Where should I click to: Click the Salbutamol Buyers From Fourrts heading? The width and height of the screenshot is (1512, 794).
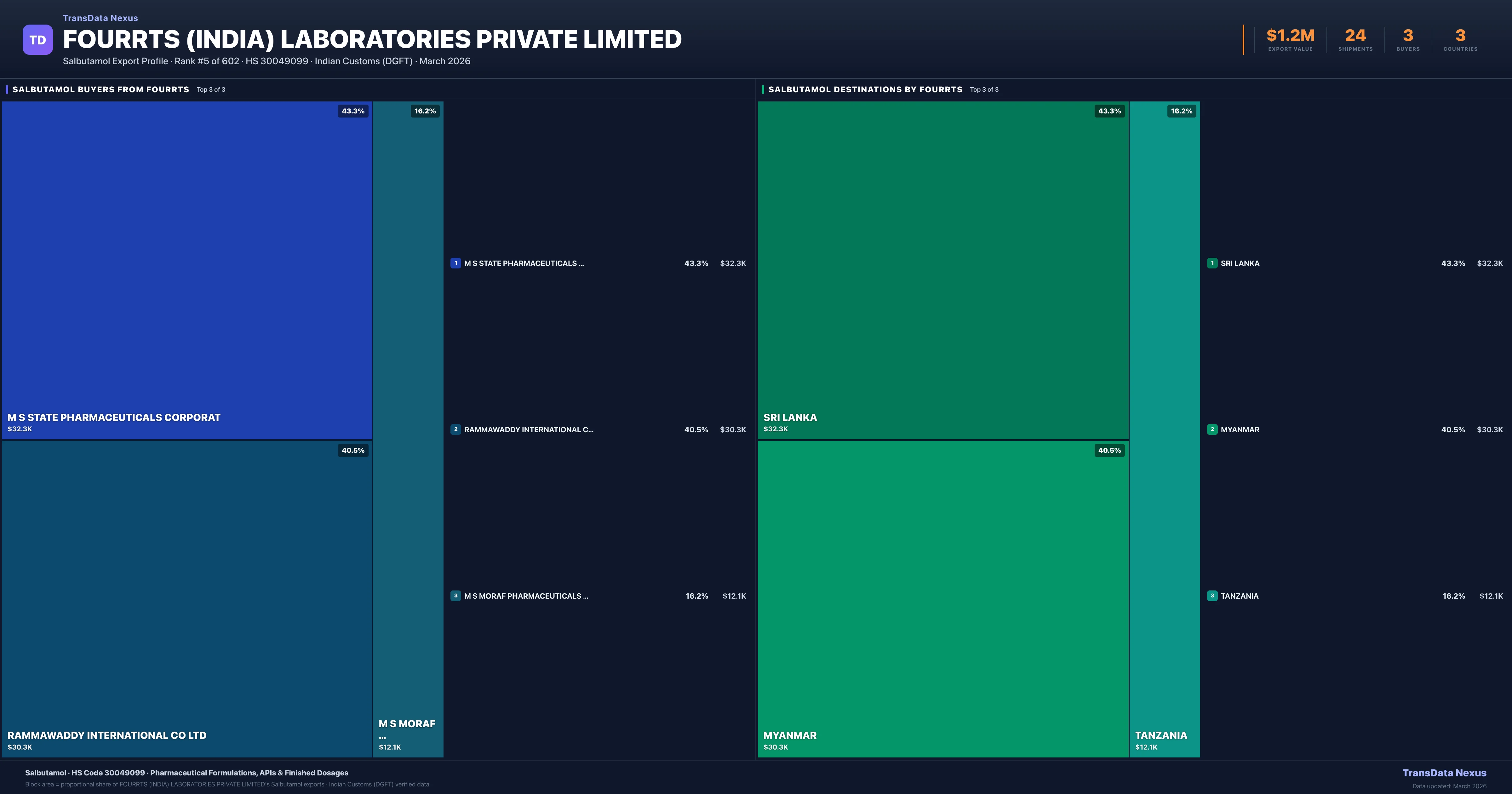point(101,89)
